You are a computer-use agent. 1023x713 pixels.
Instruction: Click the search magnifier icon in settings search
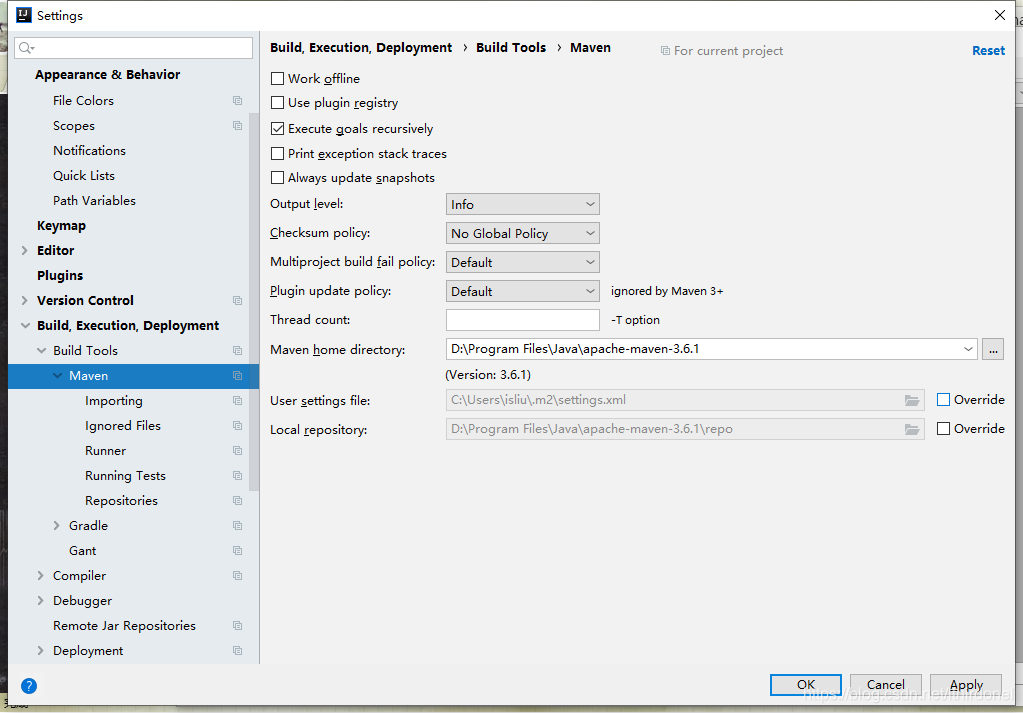pyautogui.click(x=26, y=48)
